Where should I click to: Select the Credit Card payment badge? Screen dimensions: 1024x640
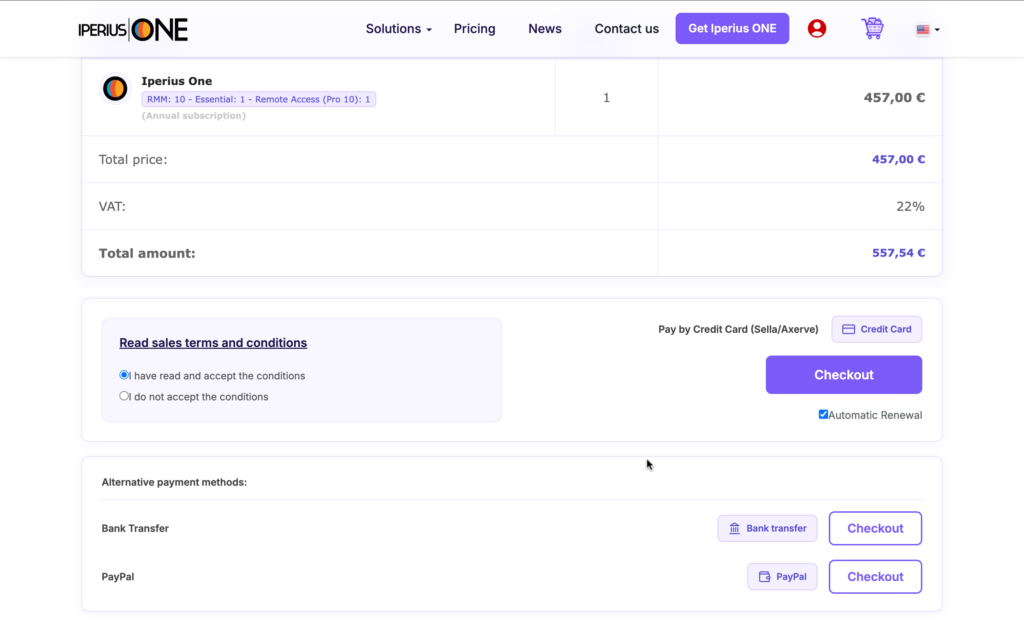876,329
